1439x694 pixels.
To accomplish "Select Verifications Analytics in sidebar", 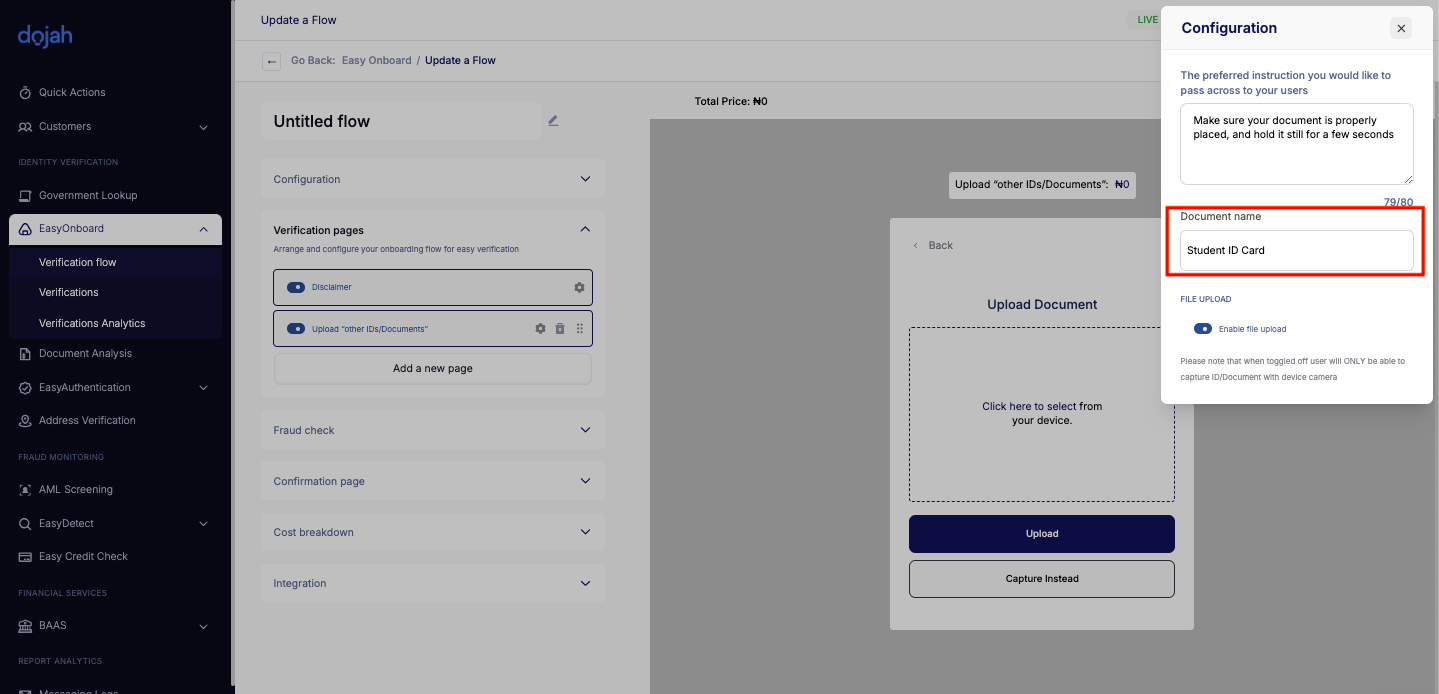I will click(92, 324).
